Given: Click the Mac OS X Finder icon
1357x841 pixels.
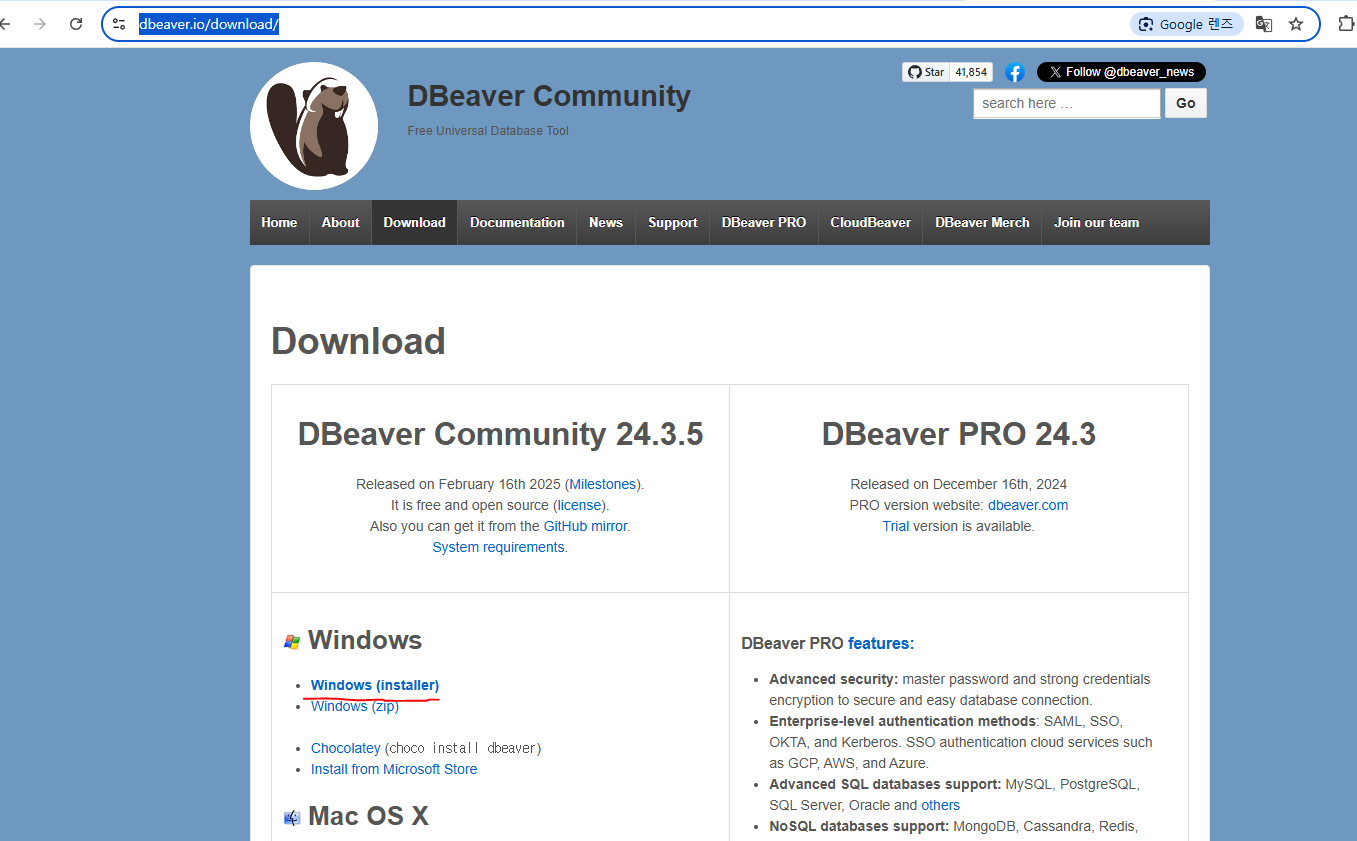Looking at the screenshot, I should click(292, 818).
